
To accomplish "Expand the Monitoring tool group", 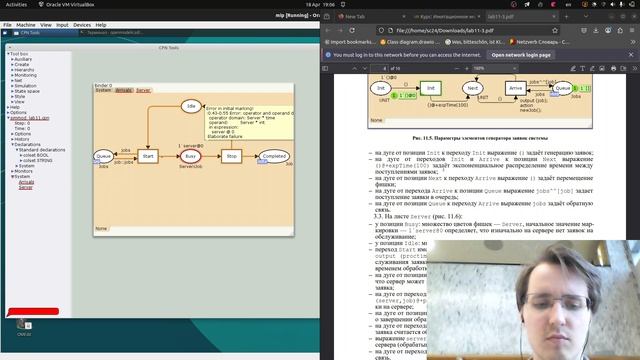I will (12, 76).
